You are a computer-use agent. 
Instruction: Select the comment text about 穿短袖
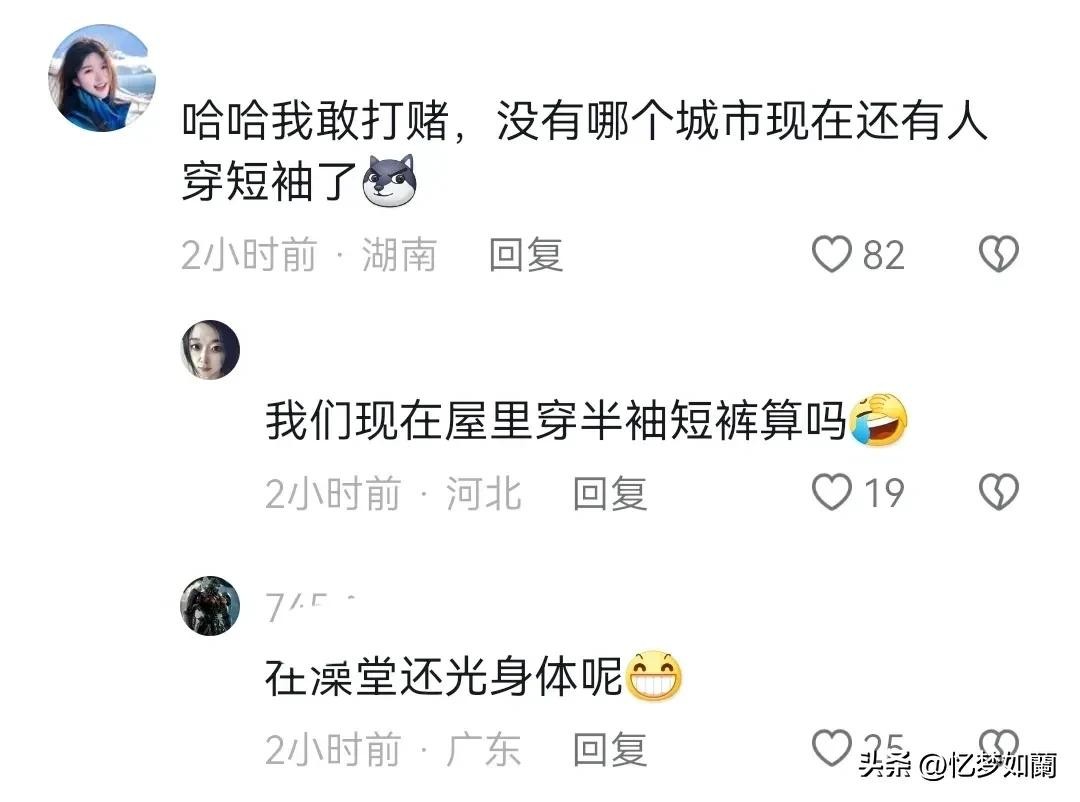[584, 150]
